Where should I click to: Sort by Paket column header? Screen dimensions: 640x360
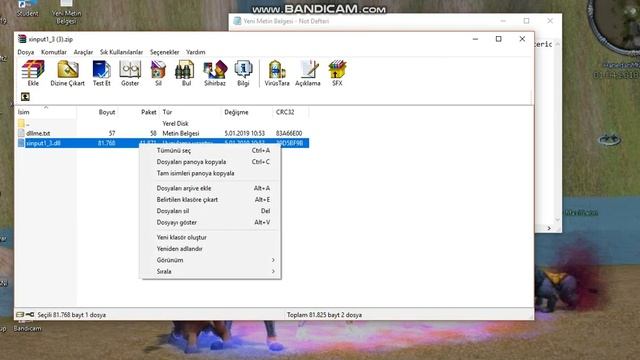[x=139, y=112]
